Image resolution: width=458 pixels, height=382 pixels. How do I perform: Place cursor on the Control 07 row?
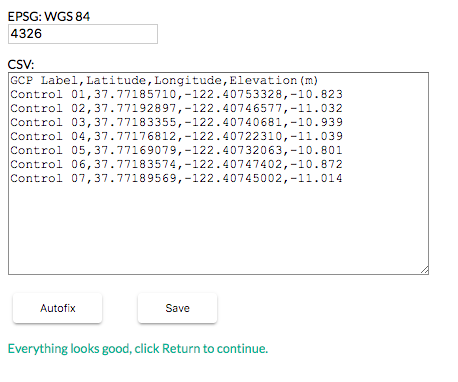176,178
